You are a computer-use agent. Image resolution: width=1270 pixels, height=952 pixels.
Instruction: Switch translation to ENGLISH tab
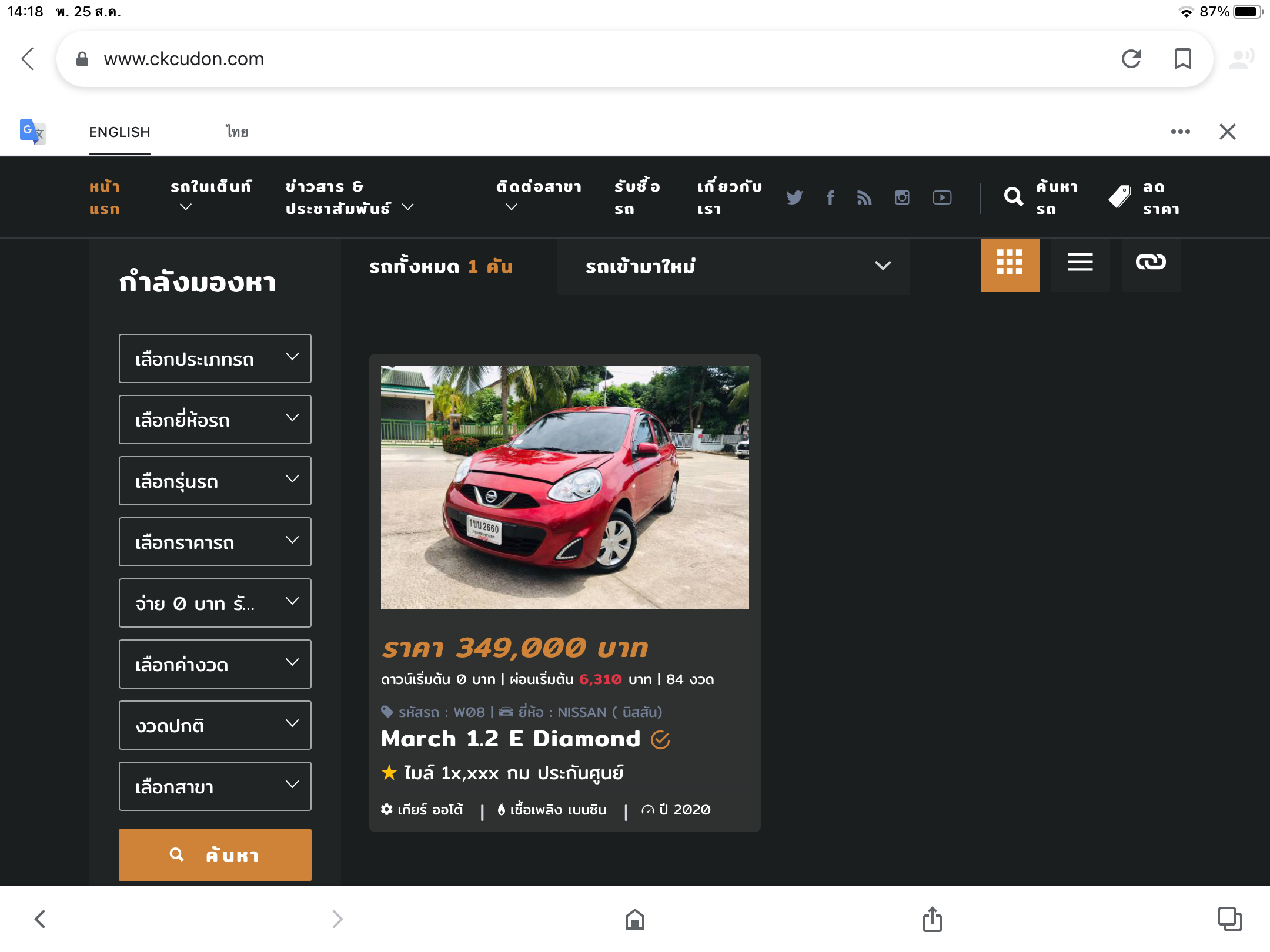click(120, 132)
